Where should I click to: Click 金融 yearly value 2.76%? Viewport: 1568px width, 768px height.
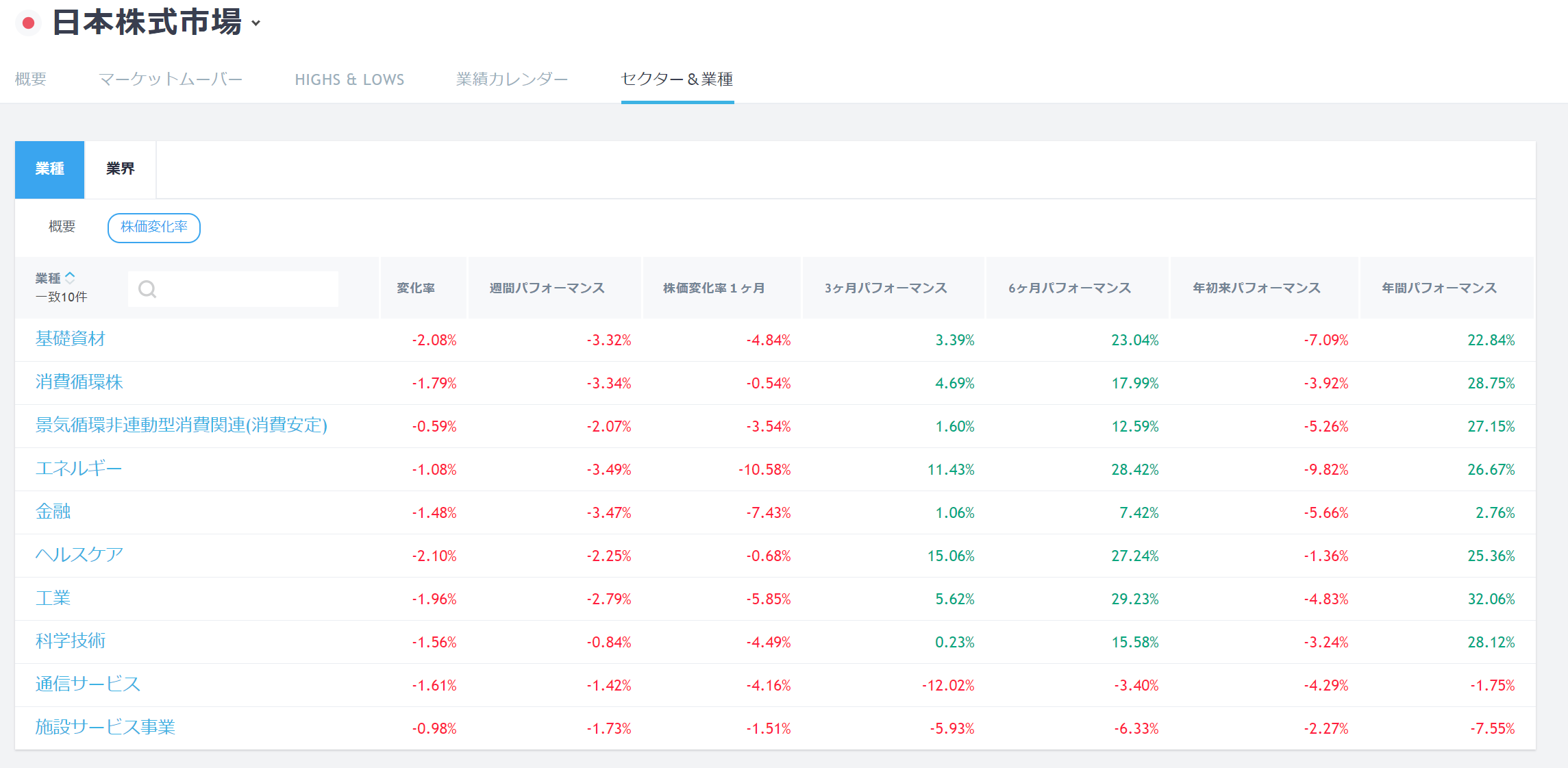click(x=1495, y=513)
